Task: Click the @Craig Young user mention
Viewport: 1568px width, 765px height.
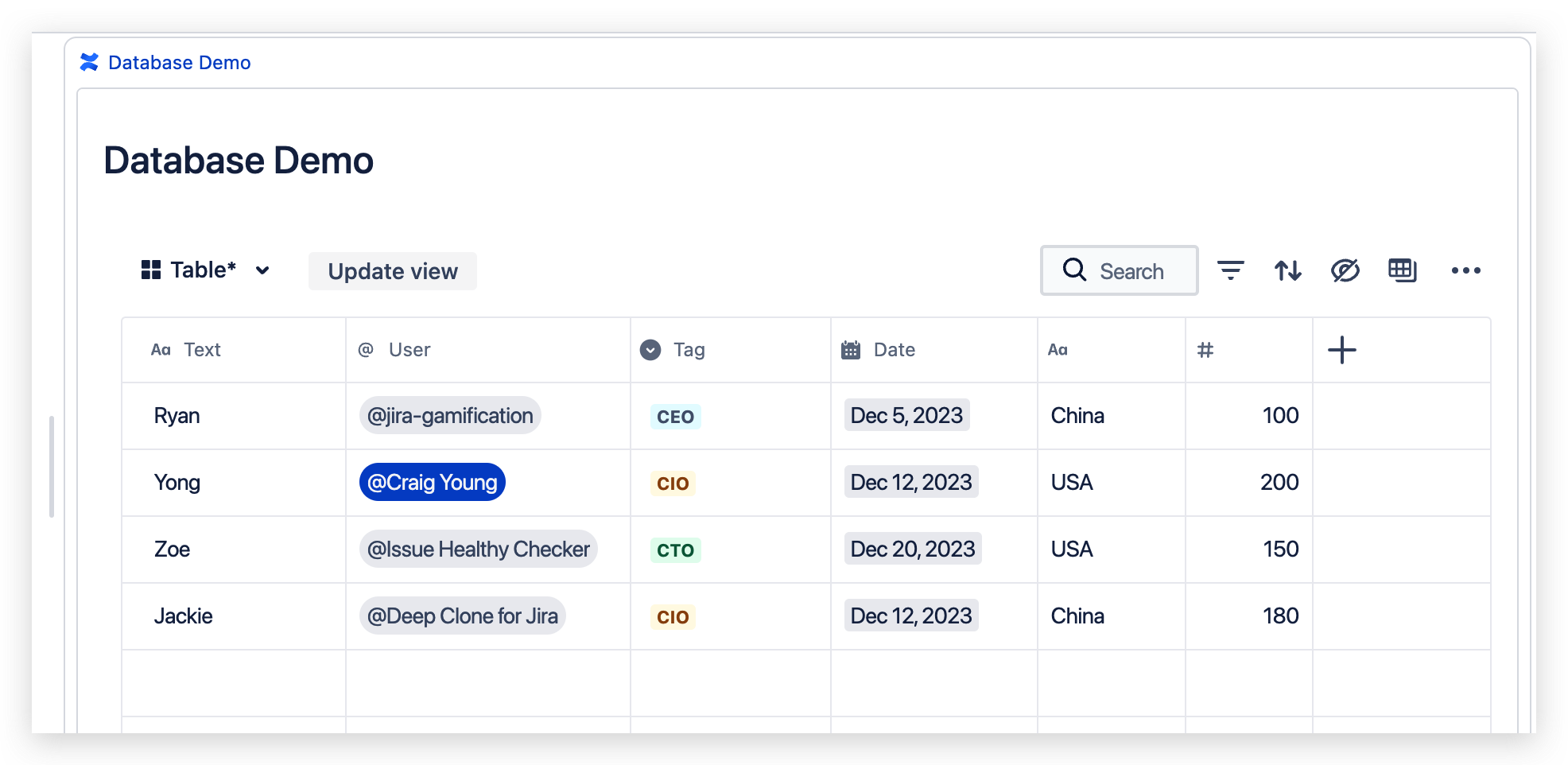Action: (x=432, y=482)
